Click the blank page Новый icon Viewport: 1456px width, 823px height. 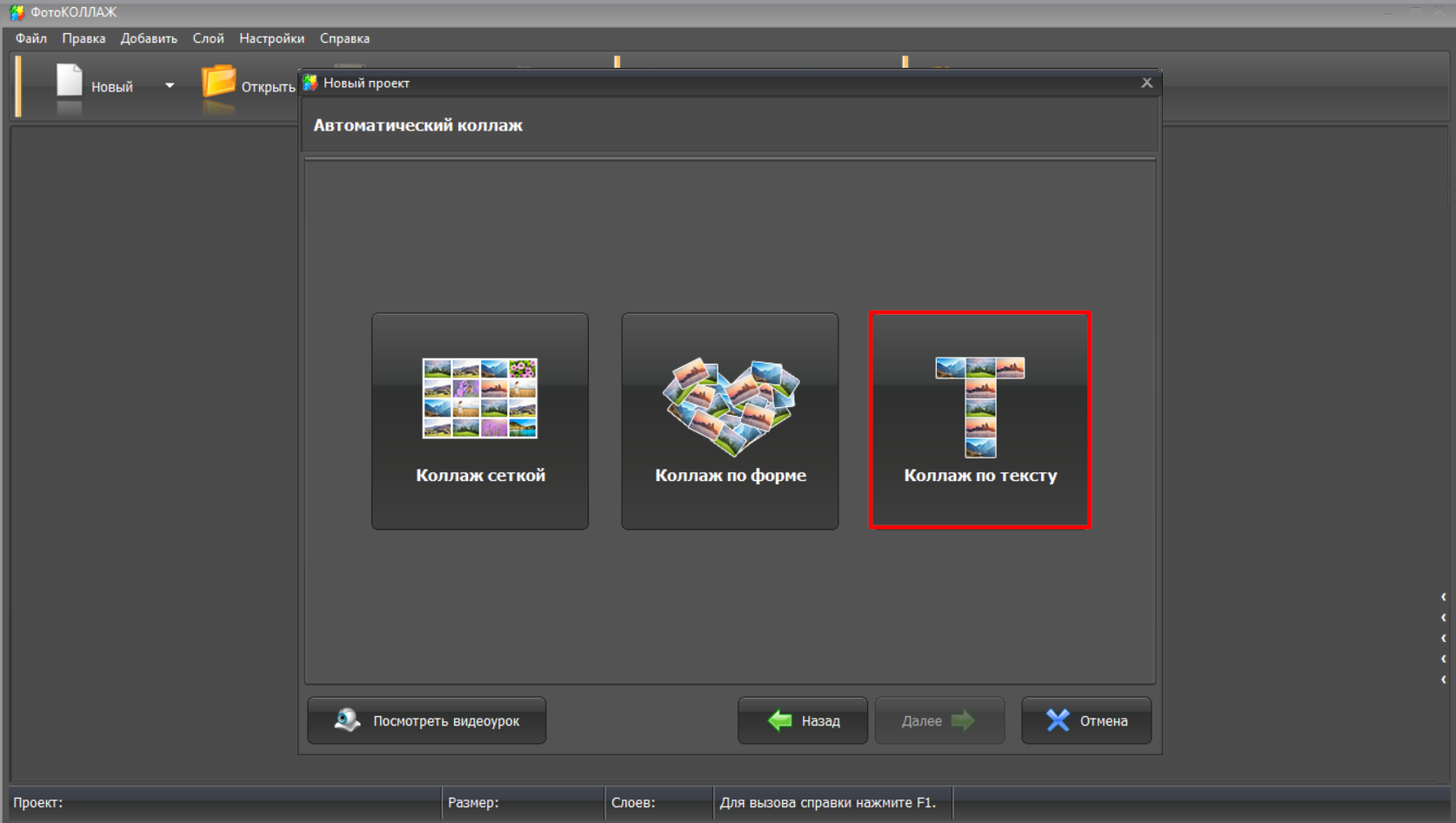(70, 82)
